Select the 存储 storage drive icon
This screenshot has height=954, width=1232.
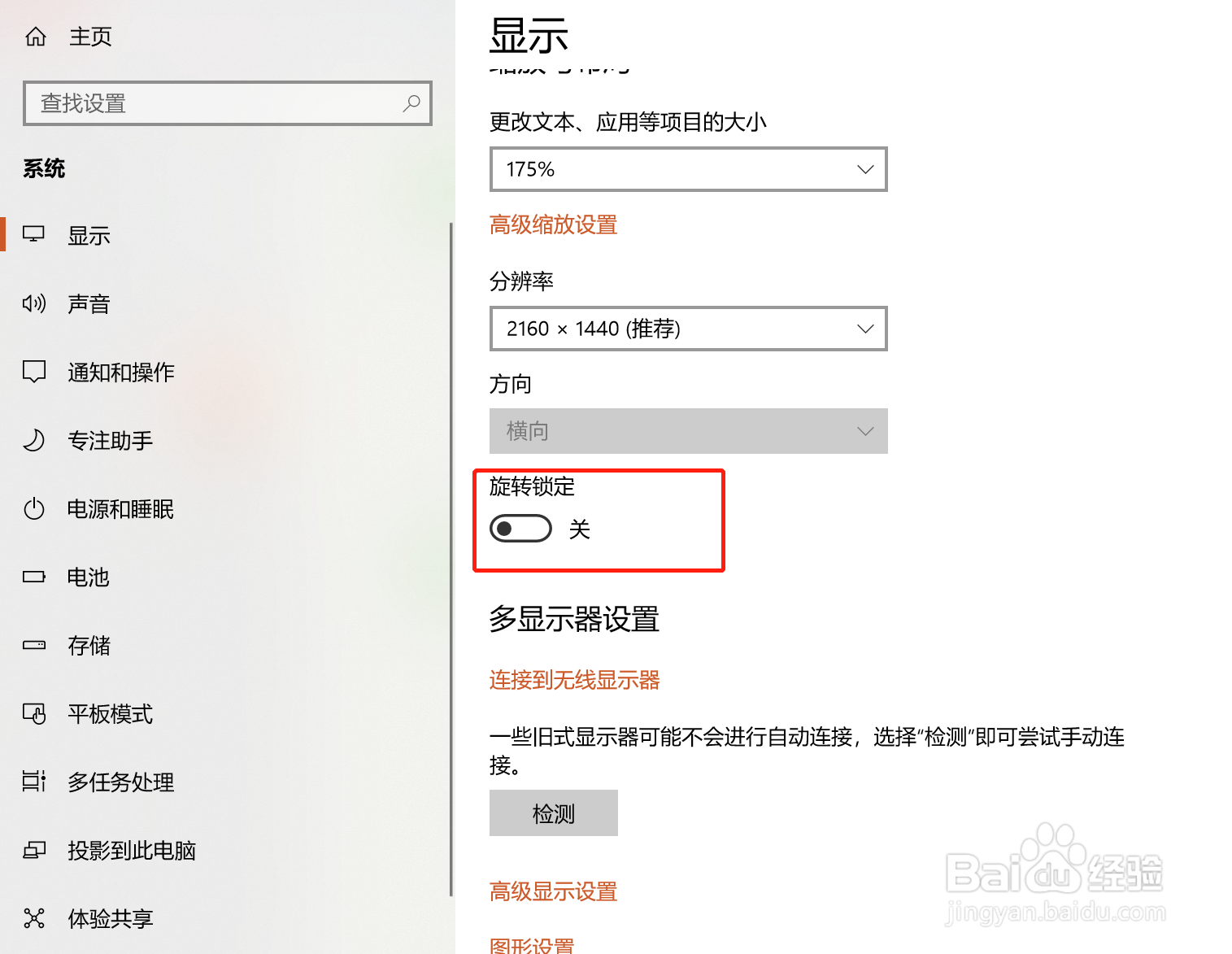pos(33,645)
